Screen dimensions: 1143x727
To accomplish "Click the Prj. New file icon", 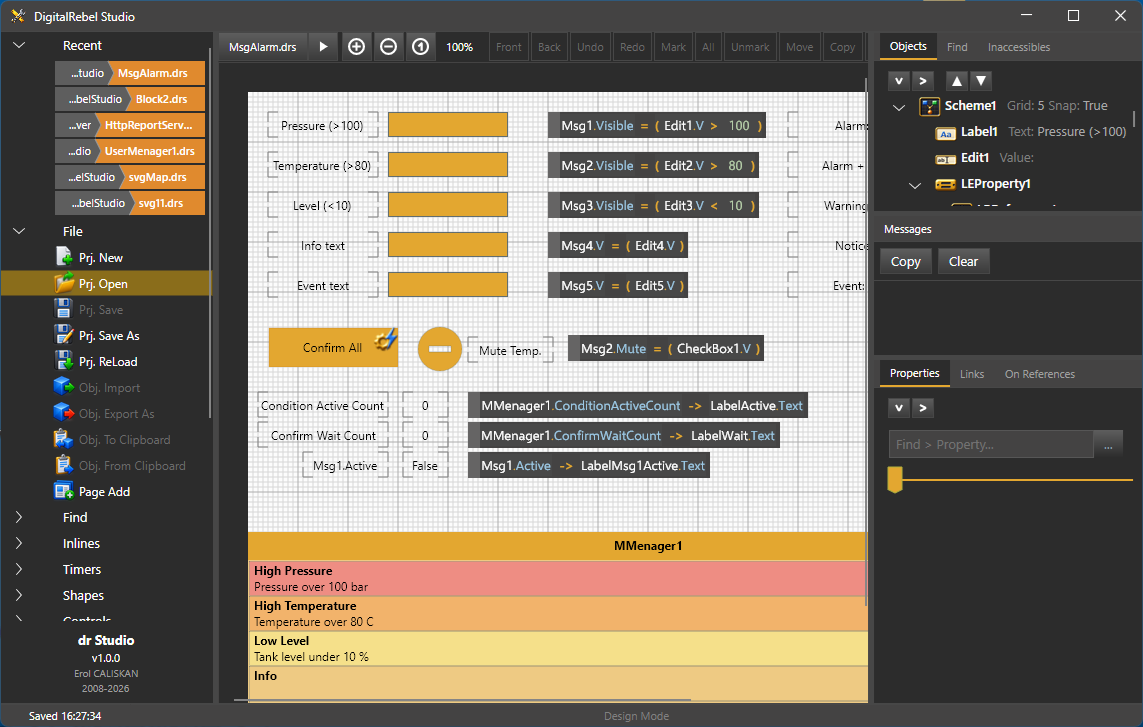I will pos(64,257).
